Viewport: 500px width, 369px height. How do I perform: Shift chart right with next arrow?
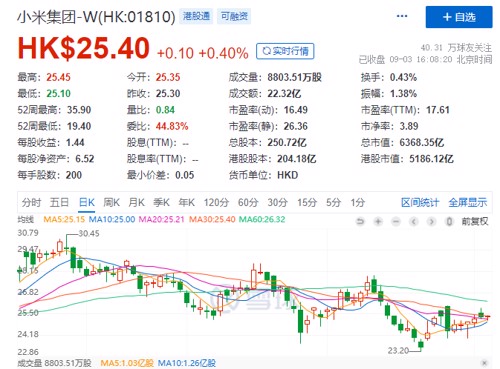pyautogui.click(x=431, y=221)
